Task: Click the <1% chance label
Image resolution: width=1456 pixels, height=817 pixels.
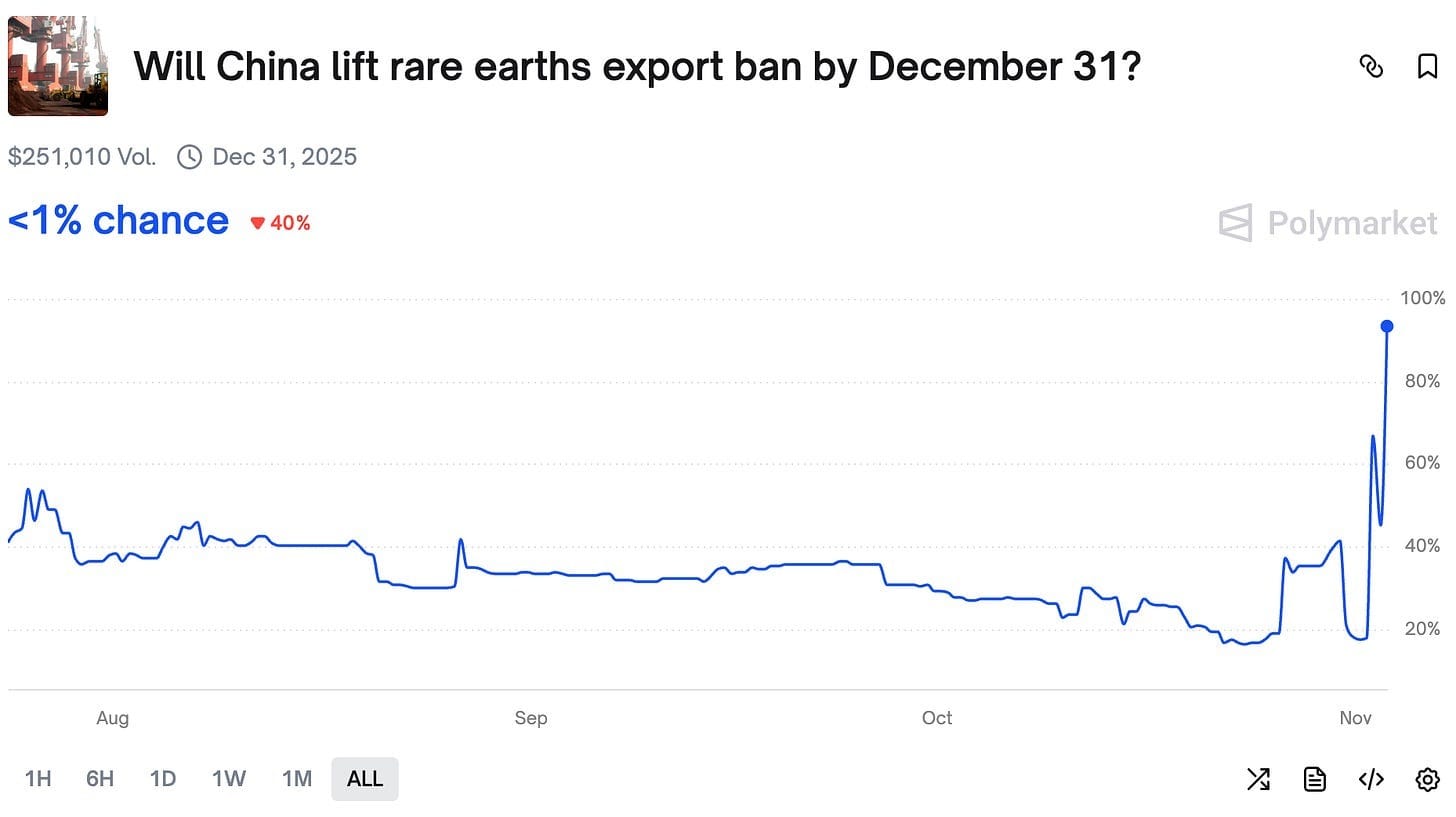Action: [x=118, y=221]
